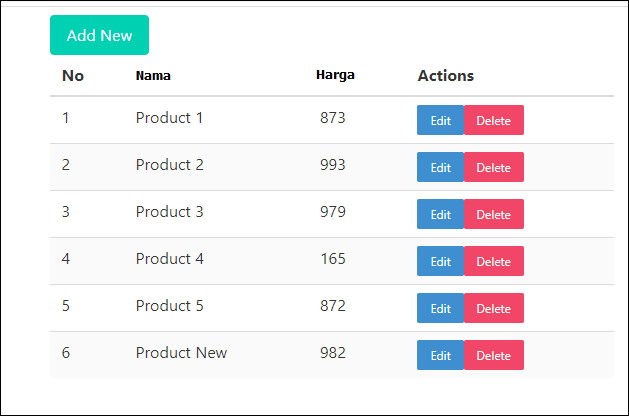Edit Product 1 row

[x=440, y=121]
